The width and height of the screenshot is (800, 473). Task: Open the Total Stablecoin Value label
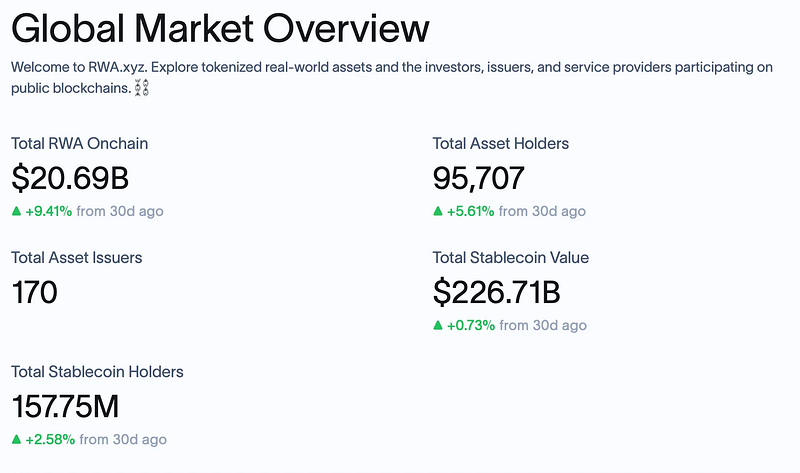[x=511, y=258]
